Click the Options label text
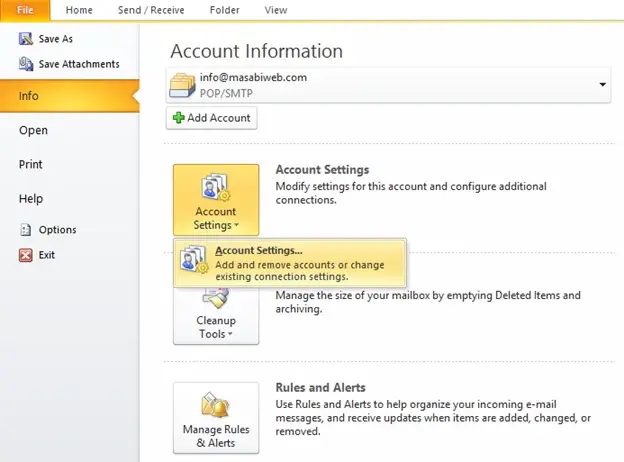624x462 pixels. 58,230
